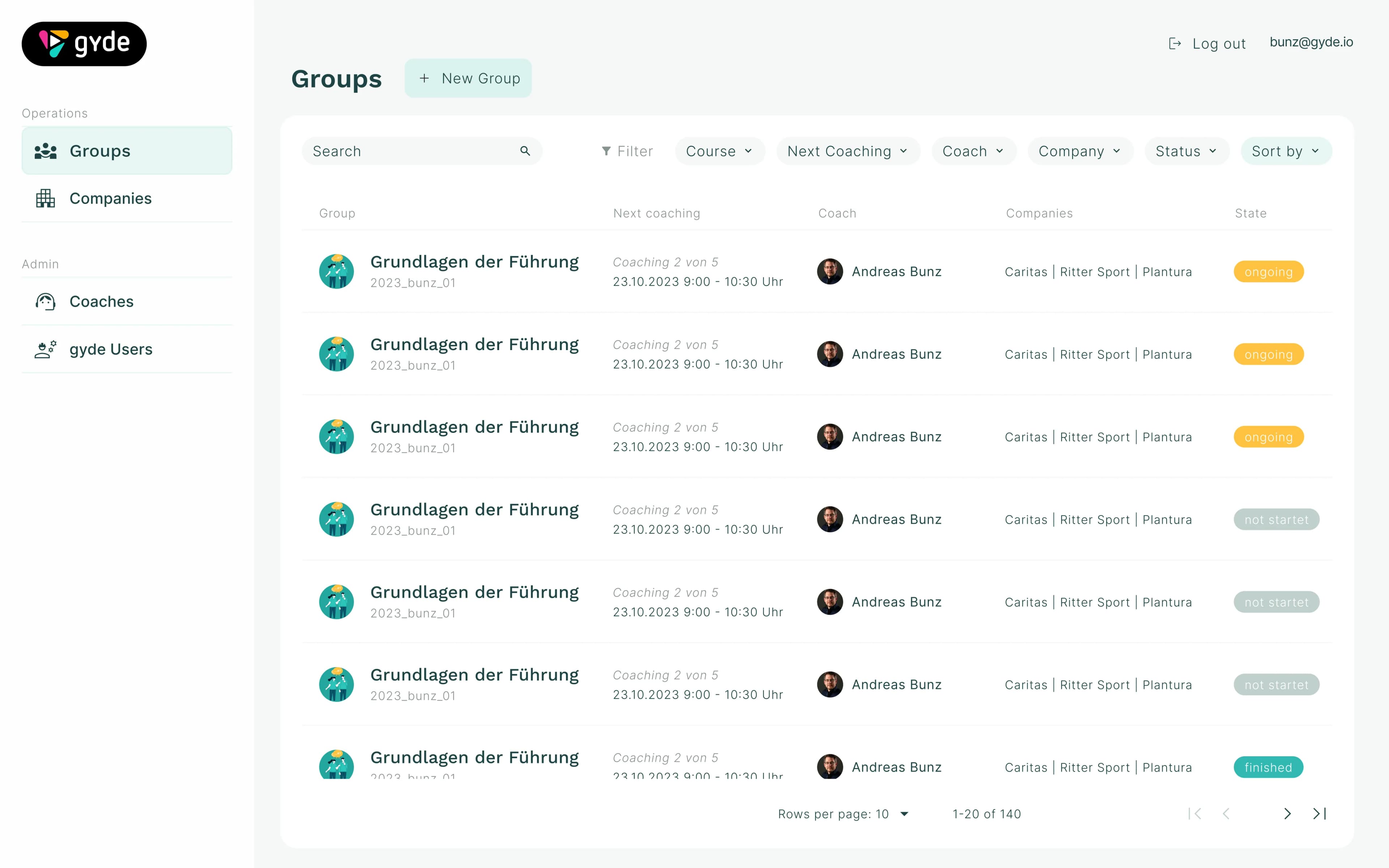Open the Company filter dropdown

(1080, 151)
